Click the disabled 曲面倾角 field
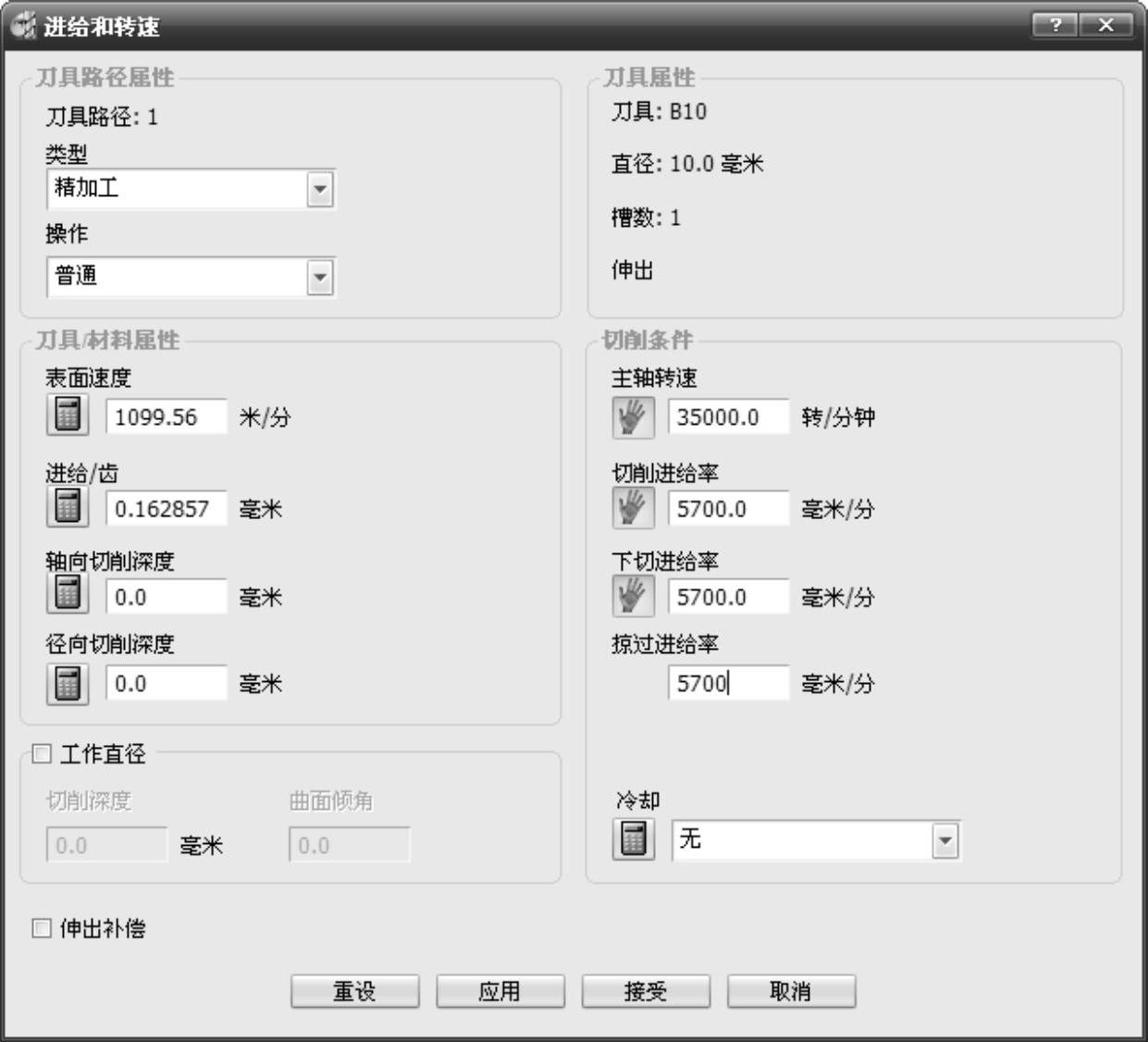 [x=350, y=845]
